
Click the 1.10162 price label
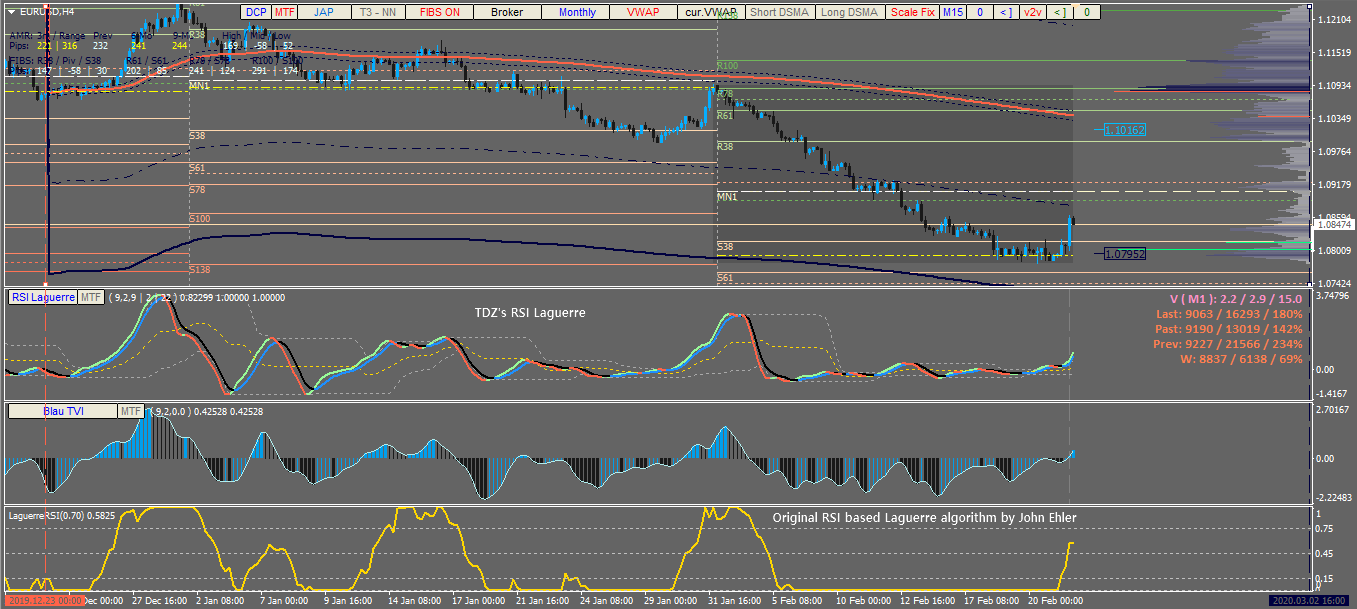[1125, 130]
